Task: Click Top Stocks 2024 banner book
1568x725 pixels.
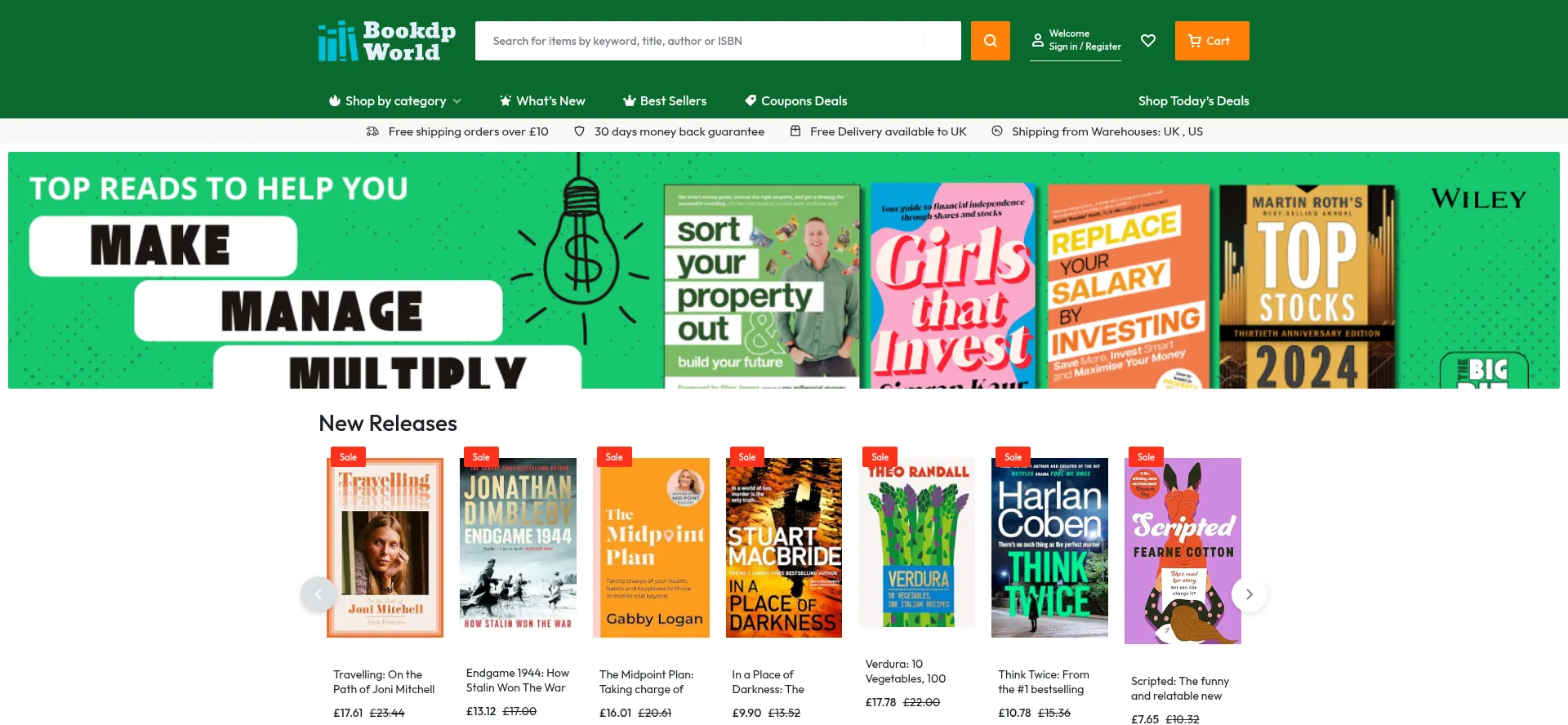Action: tap(1307, 287)
